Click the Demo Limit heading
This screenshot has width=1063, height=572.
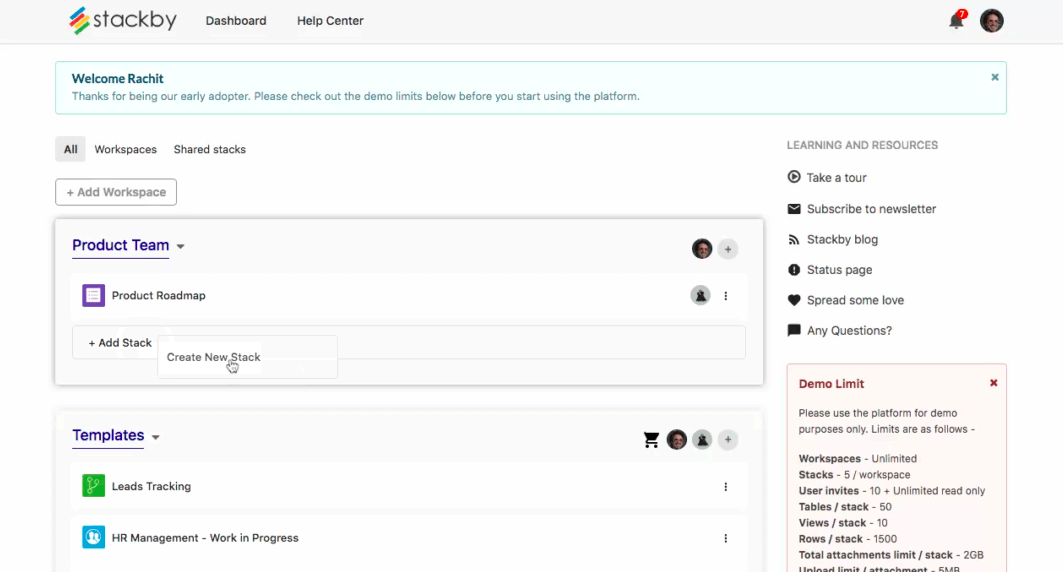tap(831, 384)
